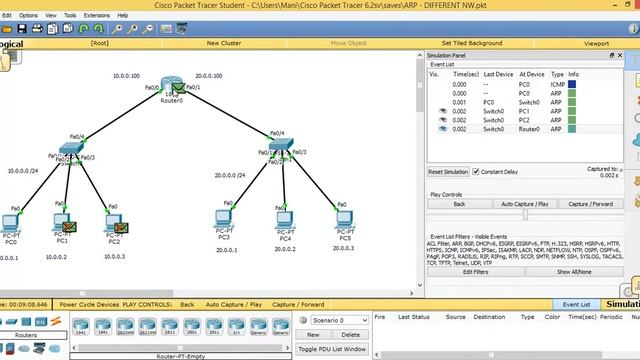The width and height of the screenshot is (640, 360).
Task: Click left arrow of router model scroller
Action: click(74, 348)
